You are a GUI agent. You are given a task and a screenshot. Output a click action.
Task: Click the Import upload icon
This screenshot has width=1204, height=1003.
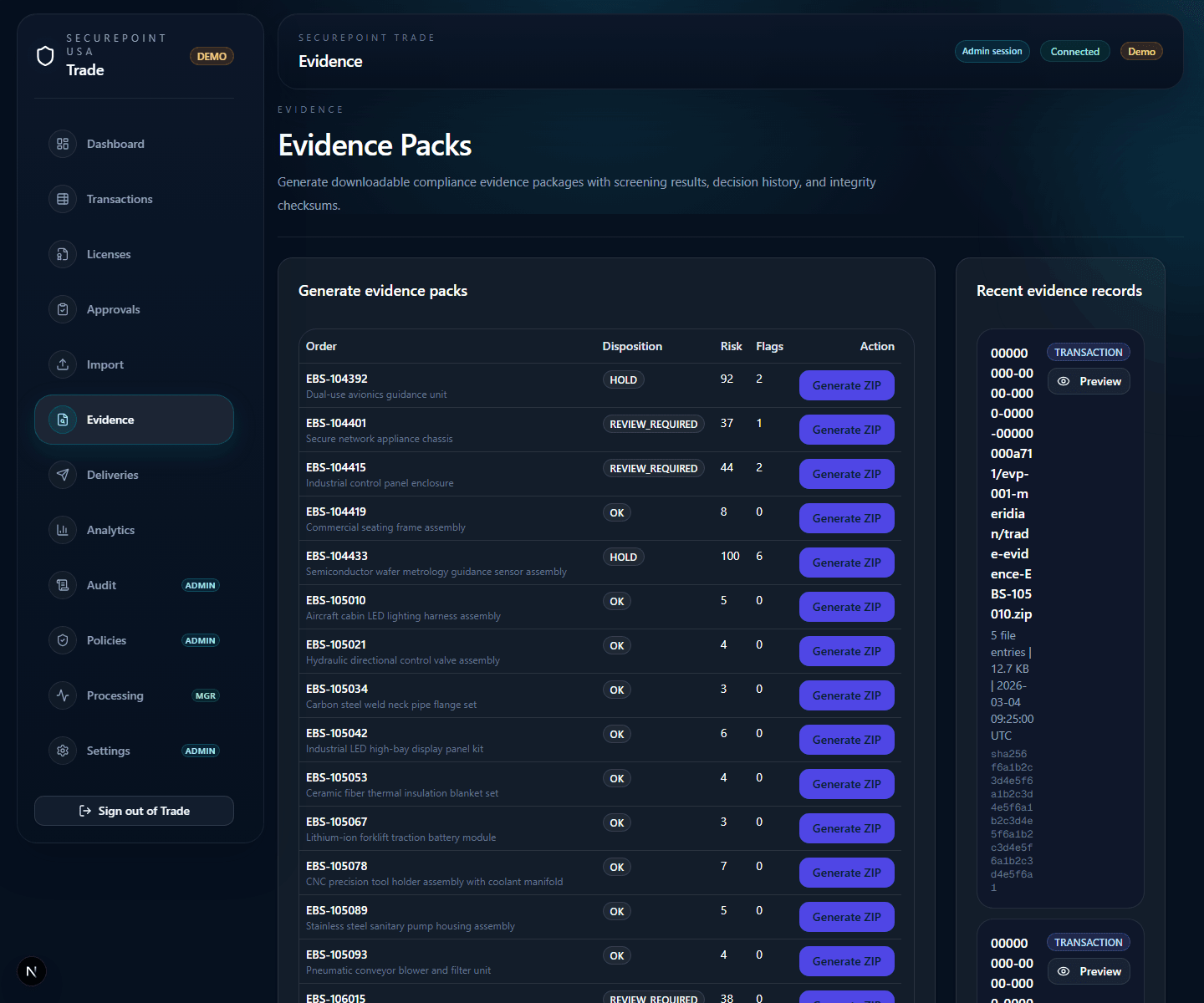63,364
